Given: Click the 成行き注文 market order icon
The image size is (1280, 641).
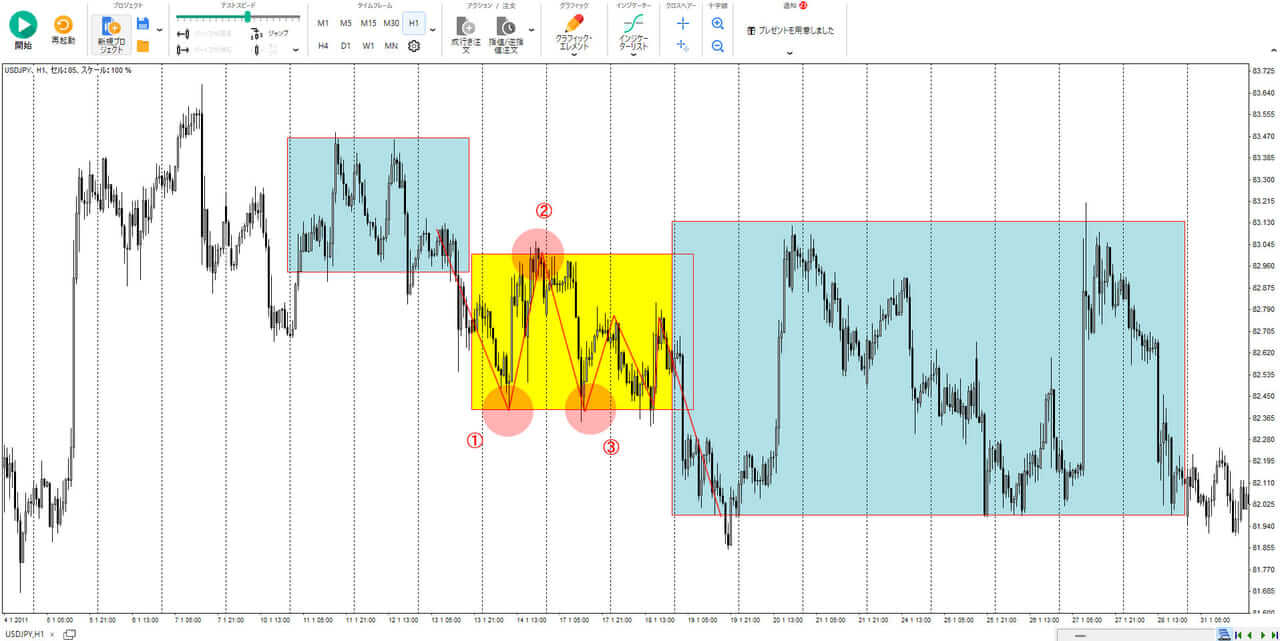Looking at the screenshot, I should [466, 36].
